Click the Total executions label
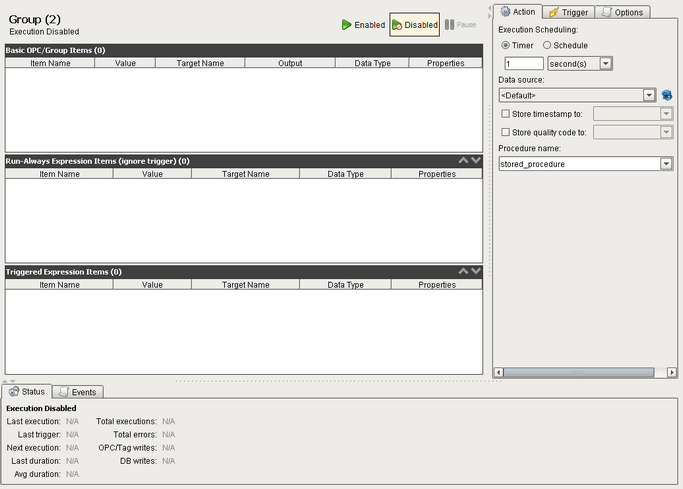The height and width of the screenshot is (489, 683). pos(126,422)
